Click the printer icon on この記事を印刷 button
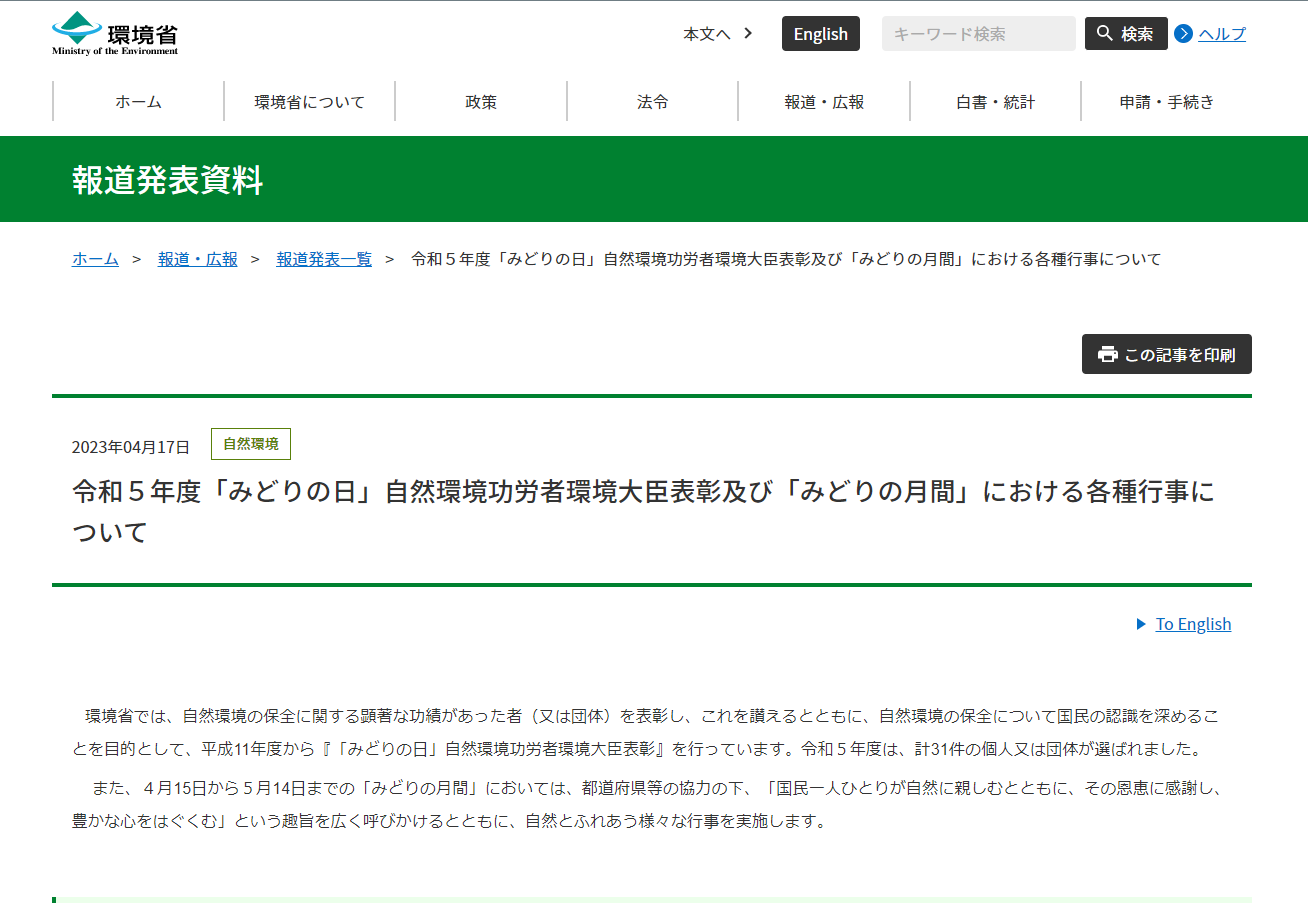 click(1107, 353)
